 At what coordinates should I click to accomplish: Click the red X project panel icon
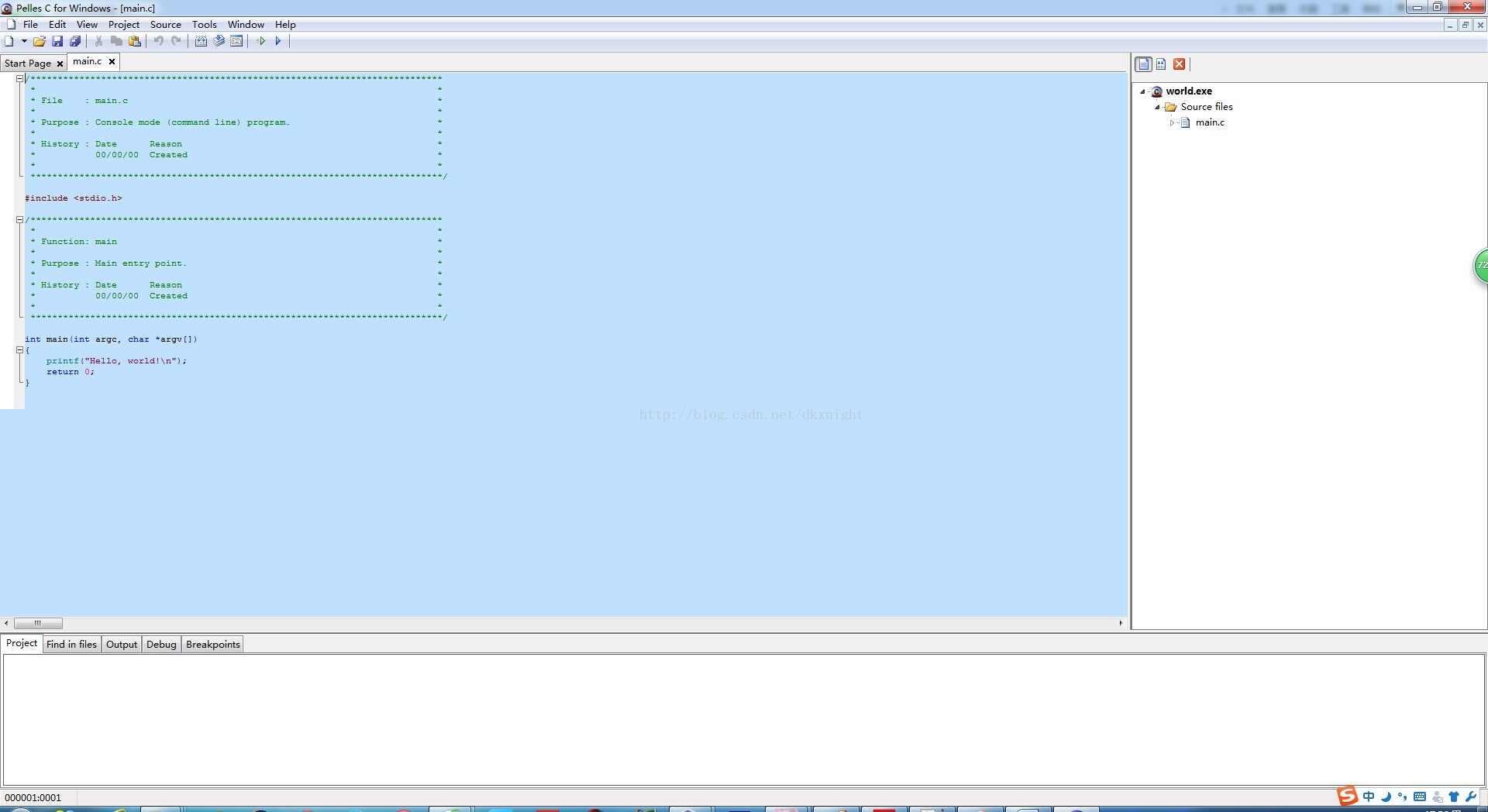coord(1180,64)
